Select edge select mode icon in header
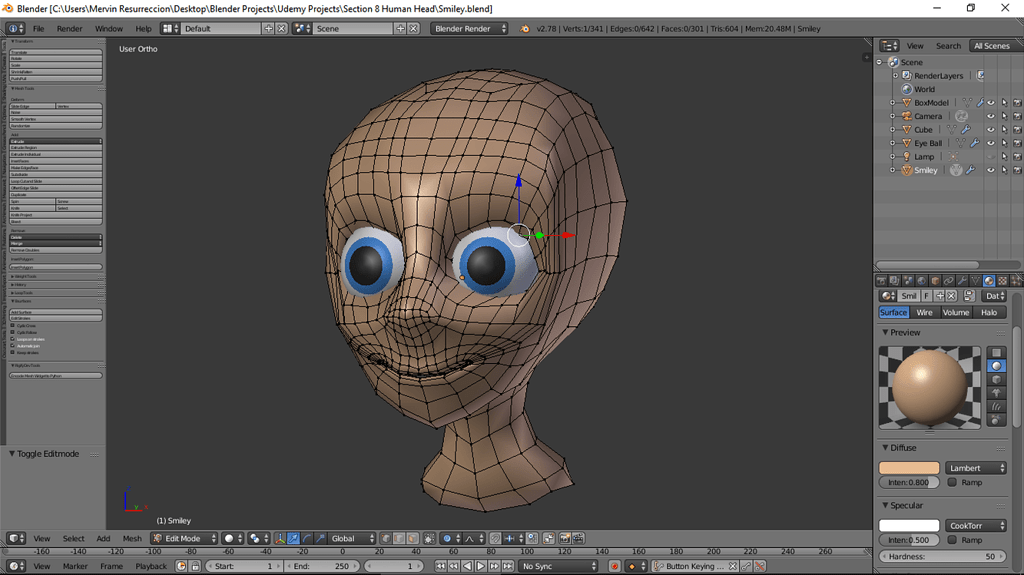 pyautogui.click(x=399, y=538)
